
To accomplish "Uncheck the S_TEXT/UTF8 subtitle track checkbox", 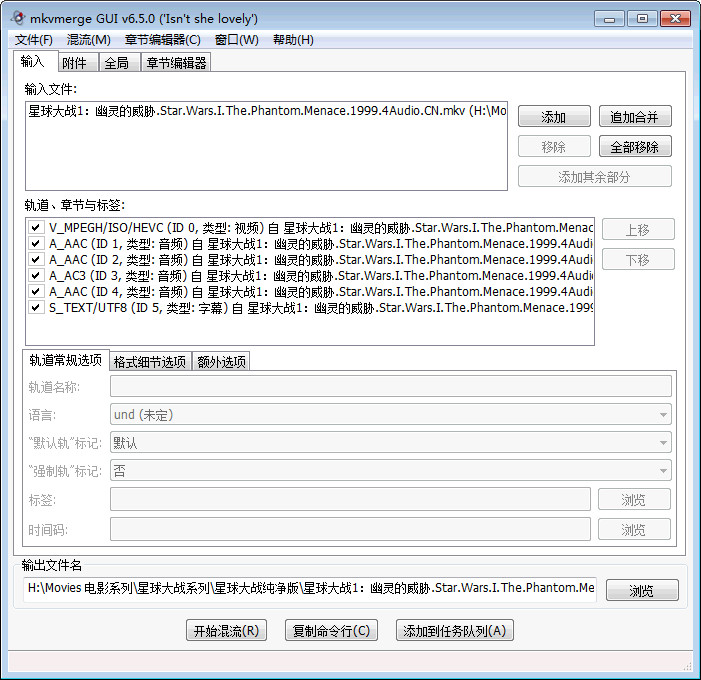I will point(36,308).
